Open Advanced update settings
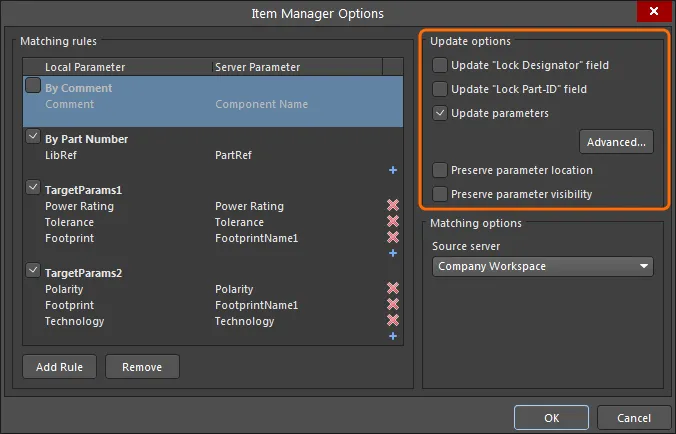This screenshot has width=676, height=434. point(616,142)
